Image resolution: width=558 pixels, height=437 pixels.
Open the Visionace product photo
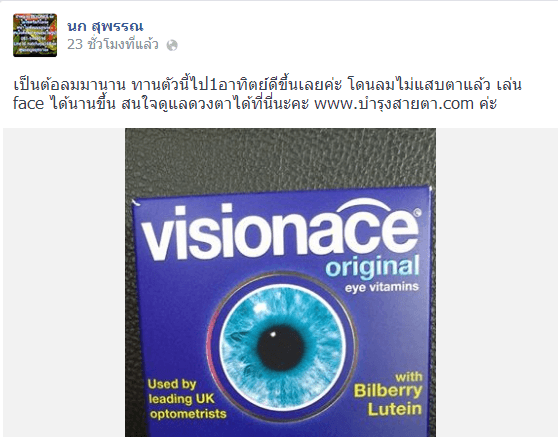pos(280,283)
